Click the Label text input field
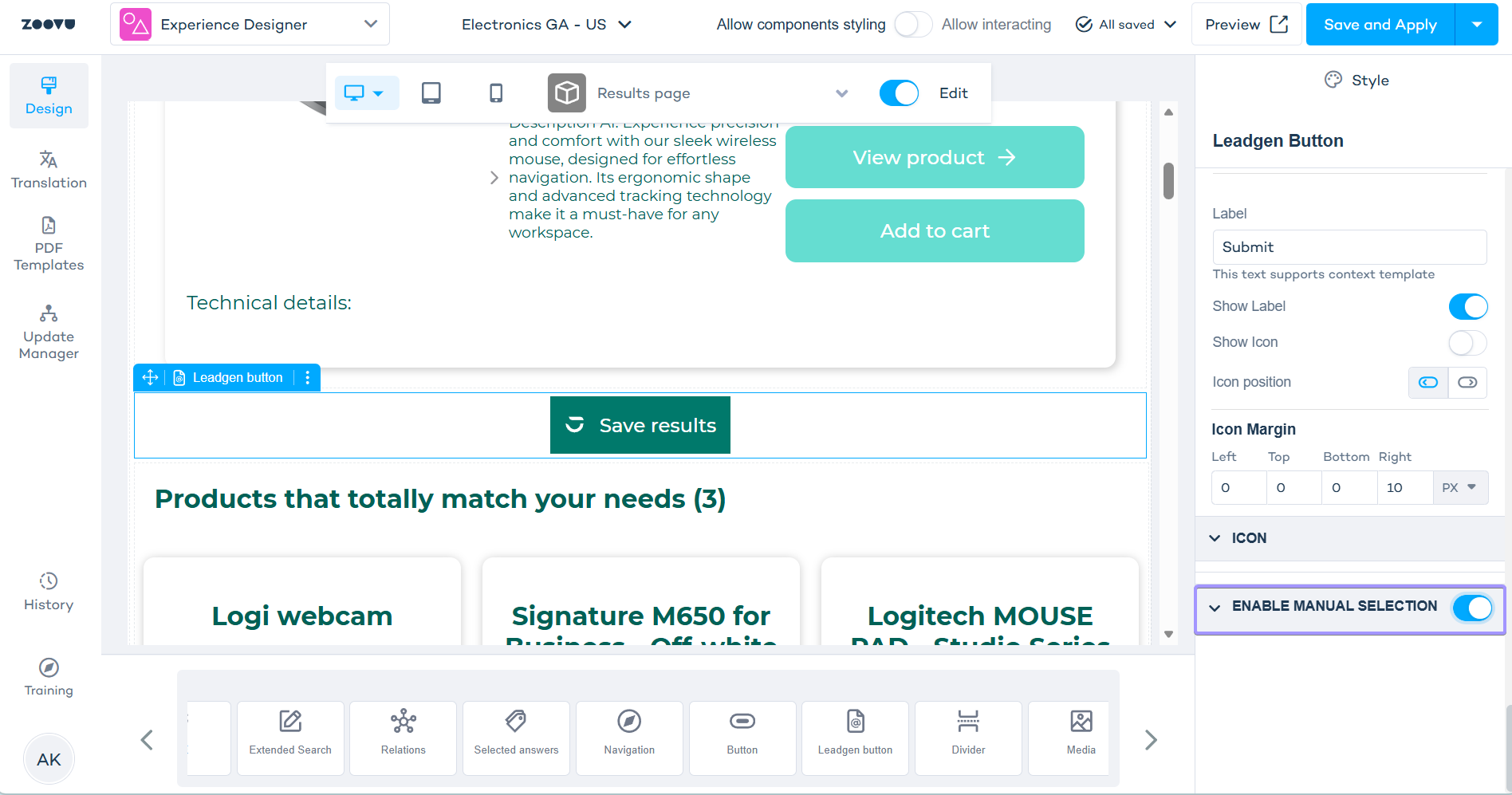The height and width of the screenshot is (795, 1512). click(x=1349, y=247)
